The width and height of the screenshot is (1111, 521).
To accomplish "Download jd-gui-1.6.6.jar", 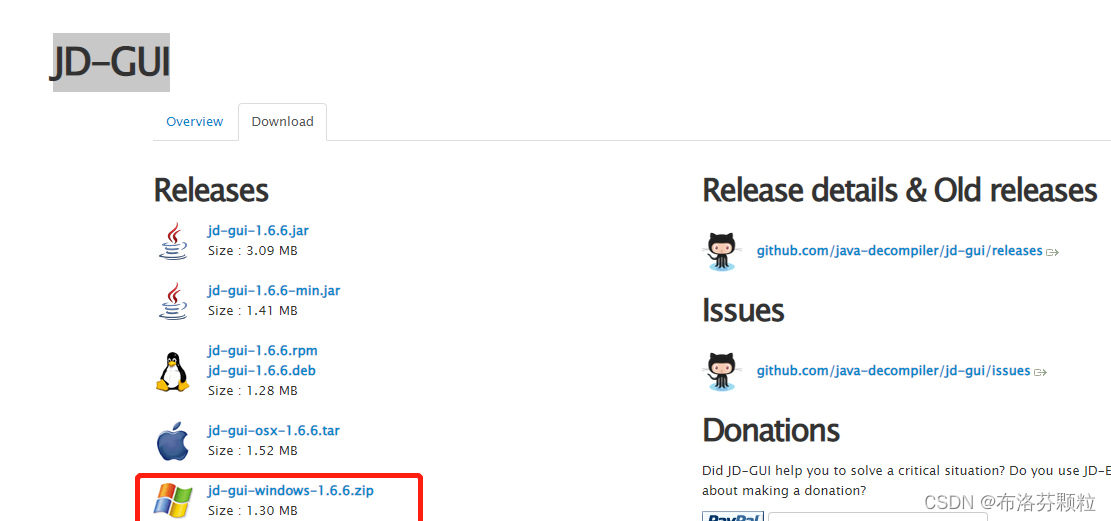I will (258, 230).
